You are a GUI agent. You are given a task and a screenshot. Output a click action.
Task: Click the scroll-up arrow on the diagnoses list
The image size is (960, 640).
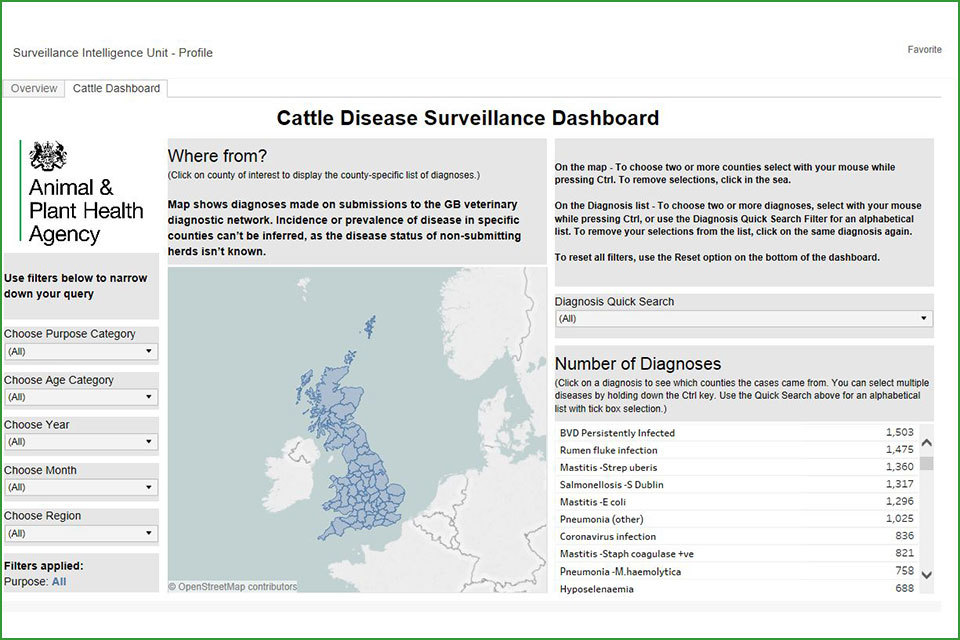927,441
